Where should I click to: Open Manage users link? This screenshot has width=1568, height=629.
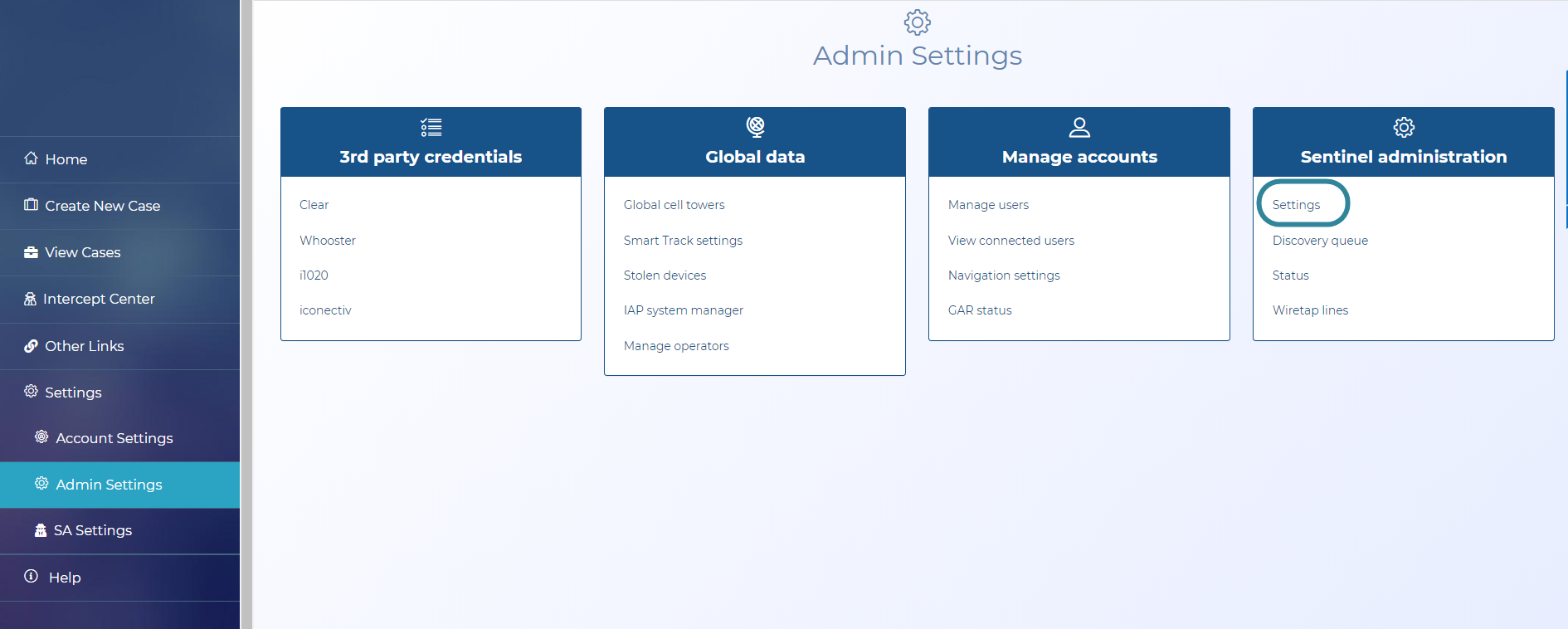click(988, 205)
